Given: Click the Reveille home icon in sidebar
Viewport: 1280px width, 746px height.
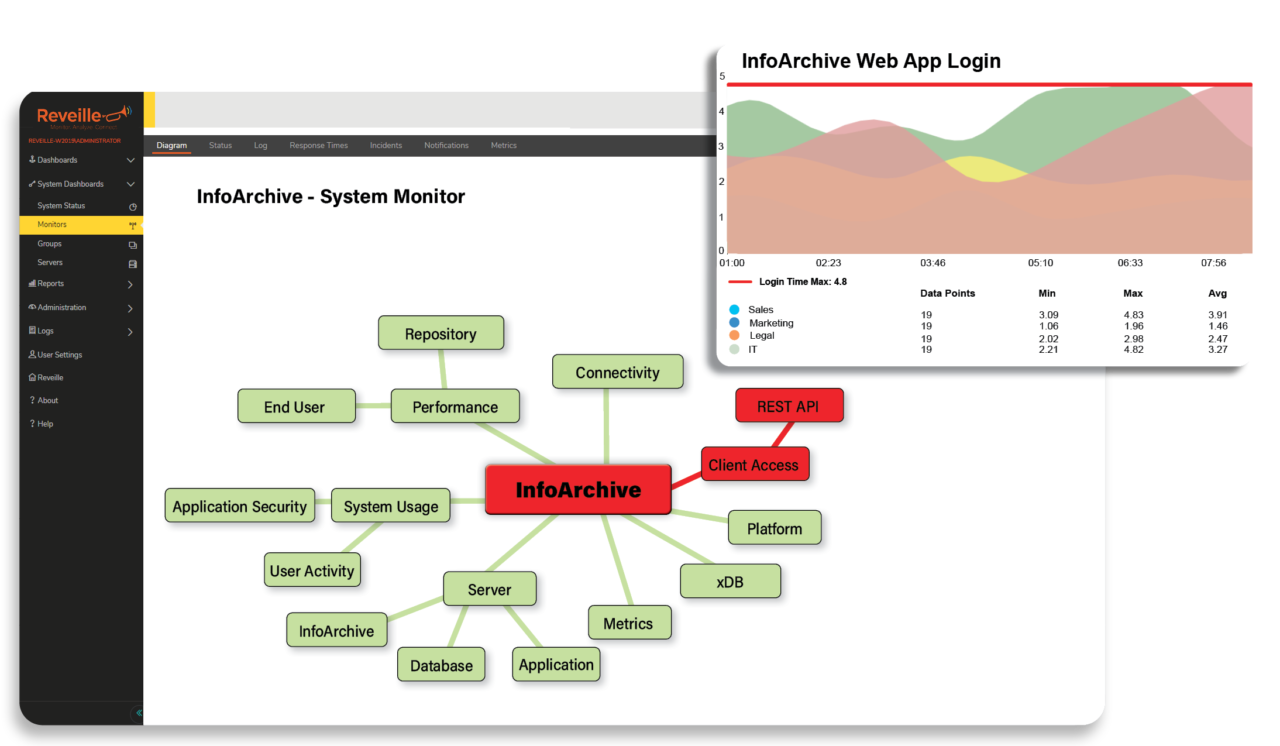Looking at the screenshot, I should [x=32, y=377].
